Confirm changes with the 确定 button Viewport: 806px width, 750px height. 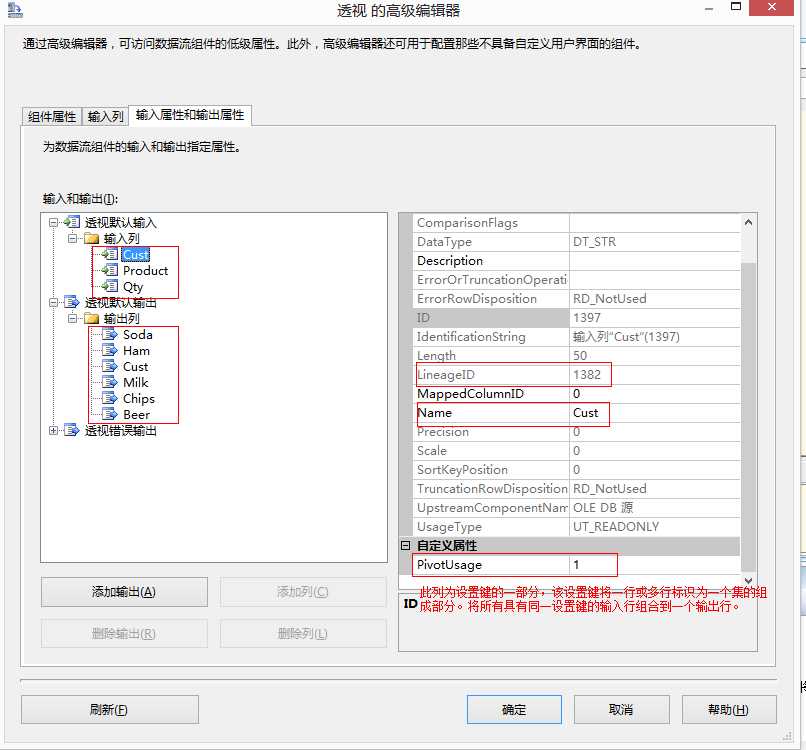[513, 709]
